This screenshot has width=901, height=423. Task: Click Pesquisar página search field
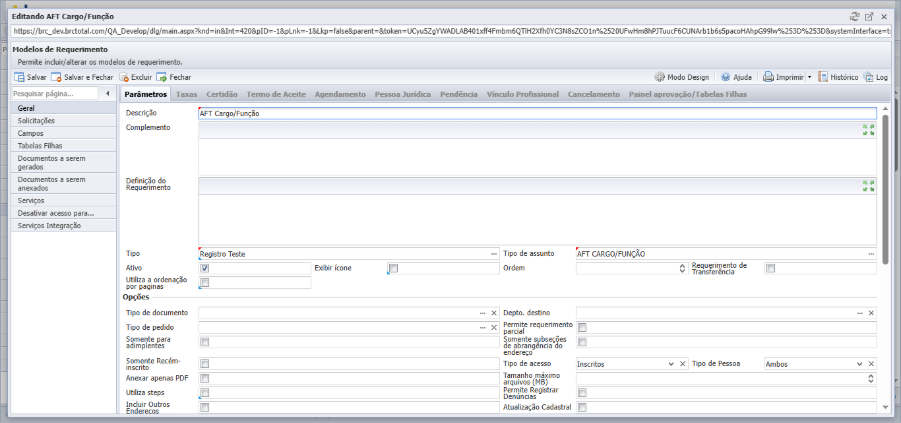[55, 93]
